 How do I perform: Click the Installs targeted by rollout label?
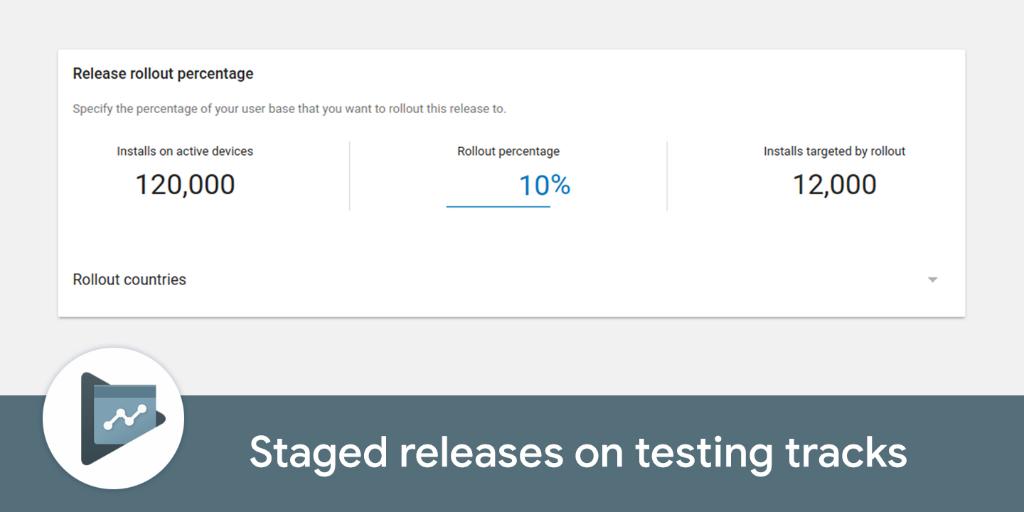[835, 152]
